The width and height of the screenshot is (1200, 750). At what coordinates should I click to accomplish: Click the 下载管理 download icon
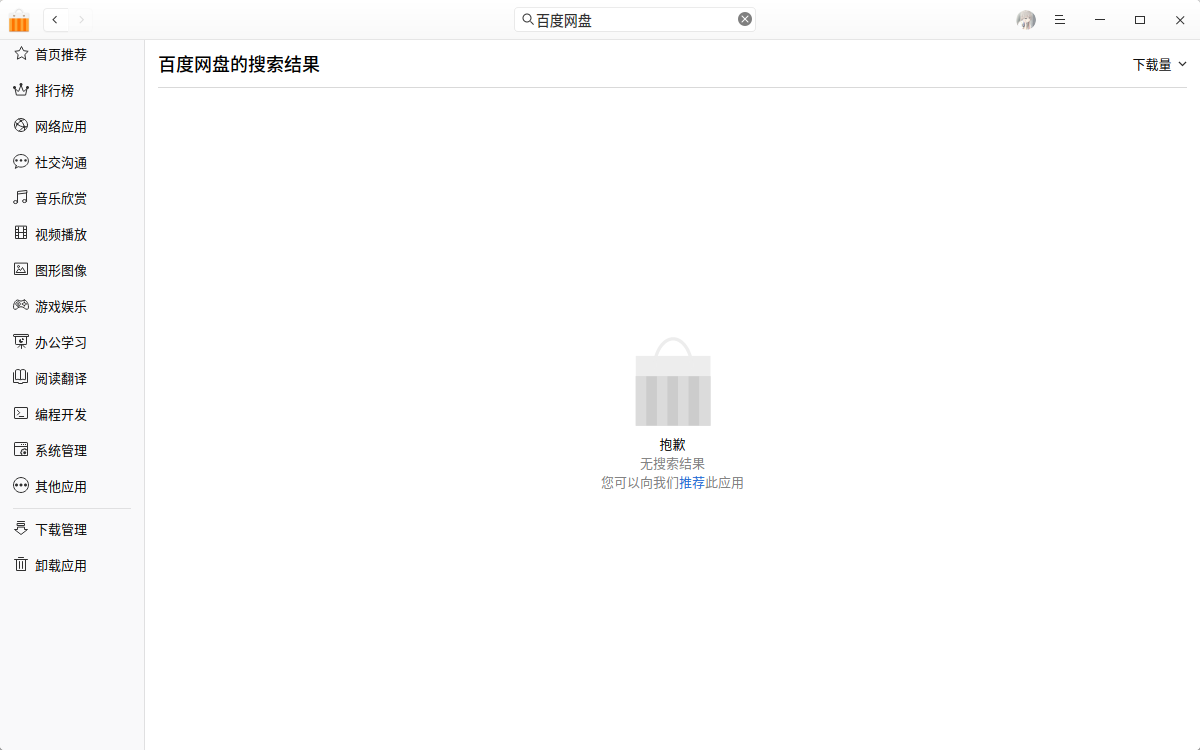(x=21, y=528)
